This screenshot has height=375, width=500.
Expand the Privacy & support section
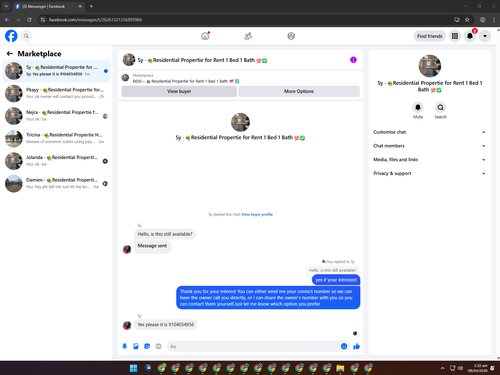(x=429, y=173)
